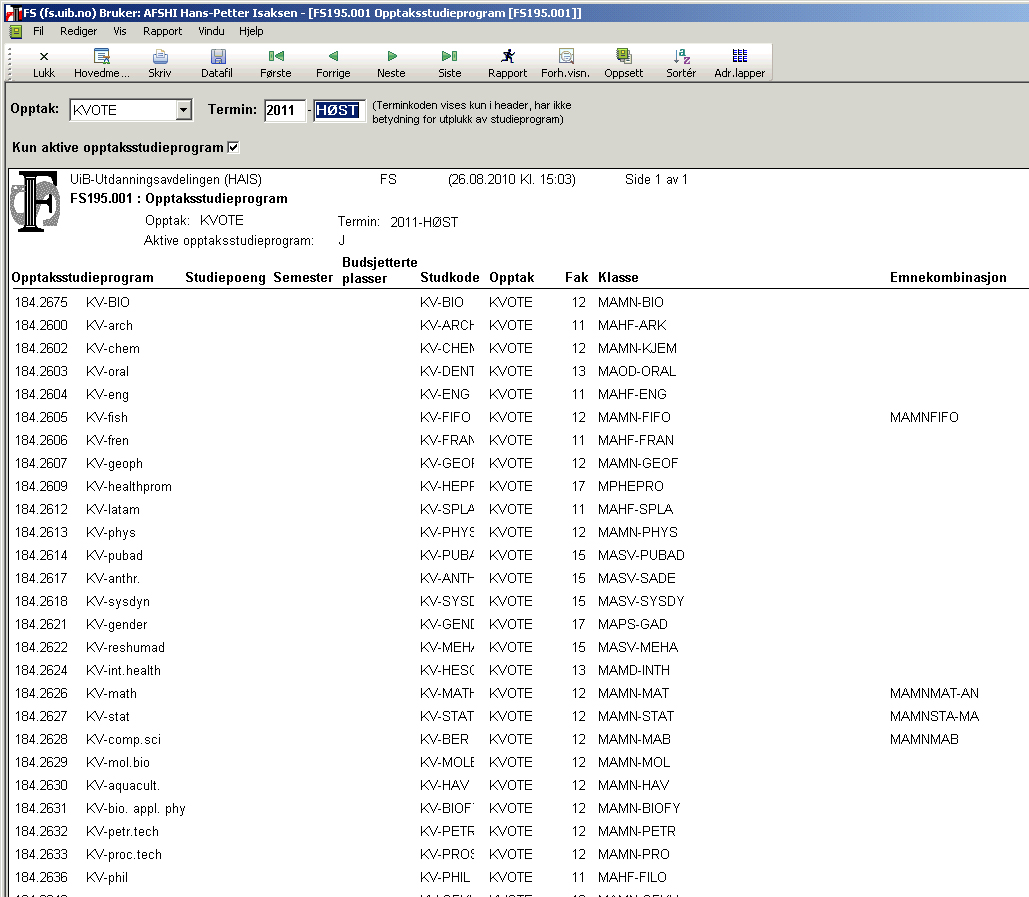Viewport: 1029px width, 897px height.
Task: Click the MASV-PUBAD class cell
Action: point(641,555)
